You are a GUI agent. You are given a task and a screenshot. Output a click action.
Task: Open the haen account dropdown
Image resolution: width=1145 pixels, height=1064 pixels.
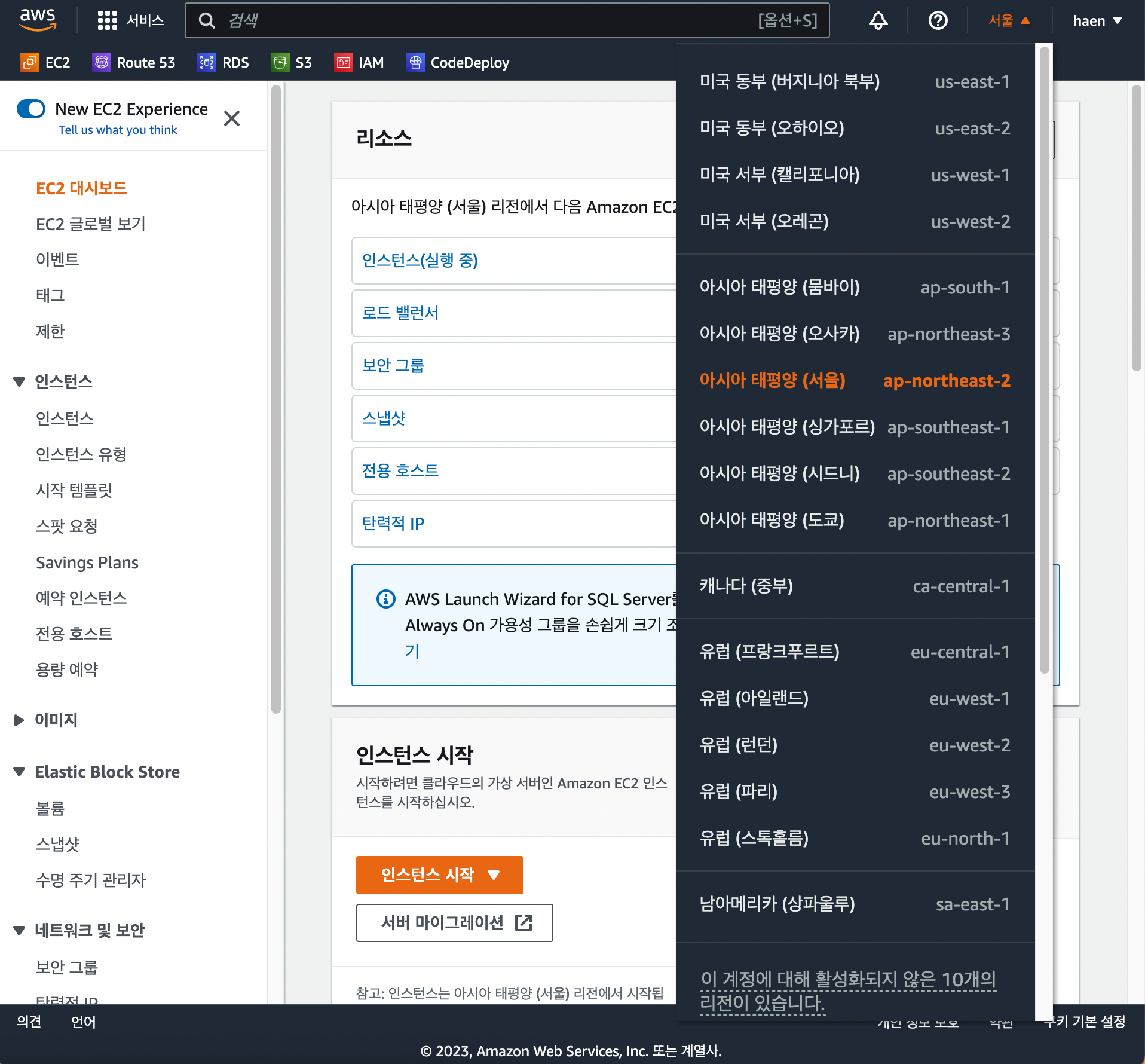point(1098,21)
